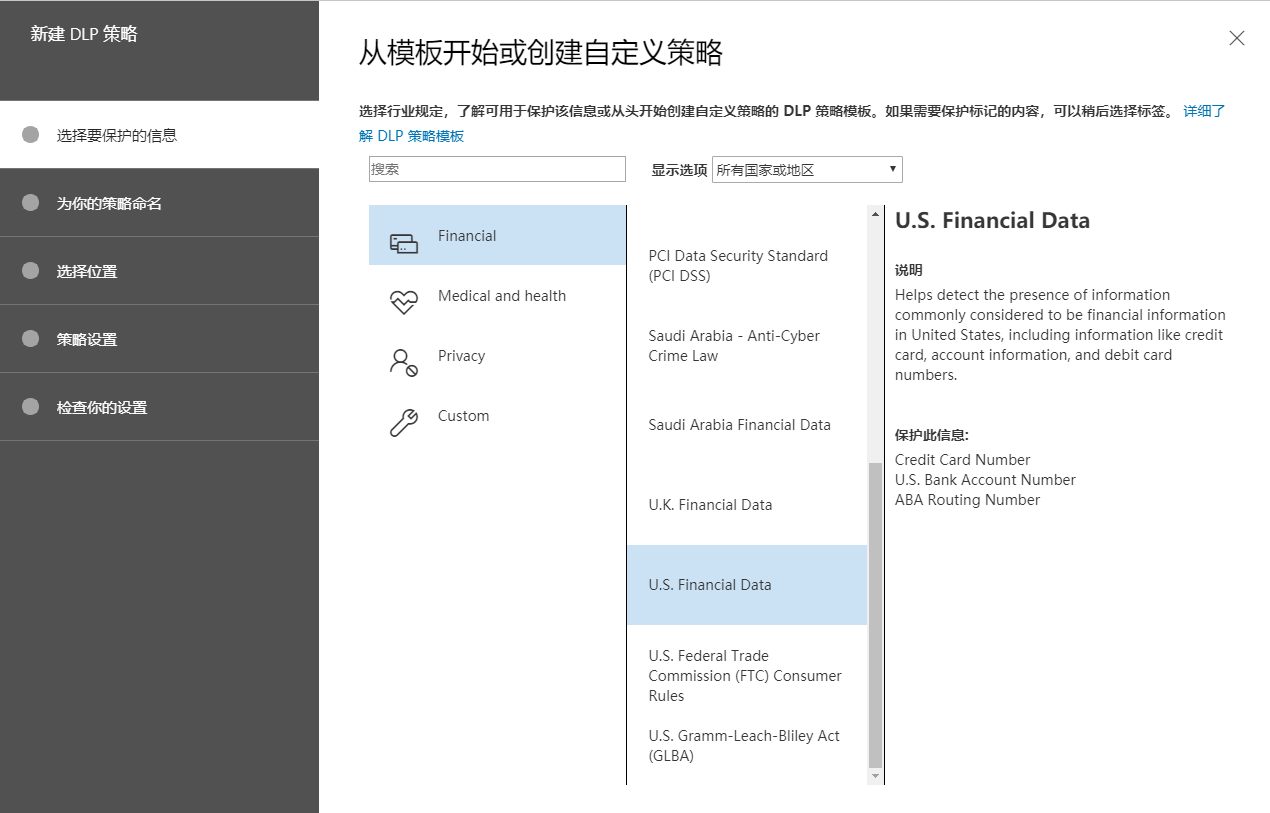Go to the 为你的策略命名 step
This screenshot has height=813, width=1270.
[159, 203]
